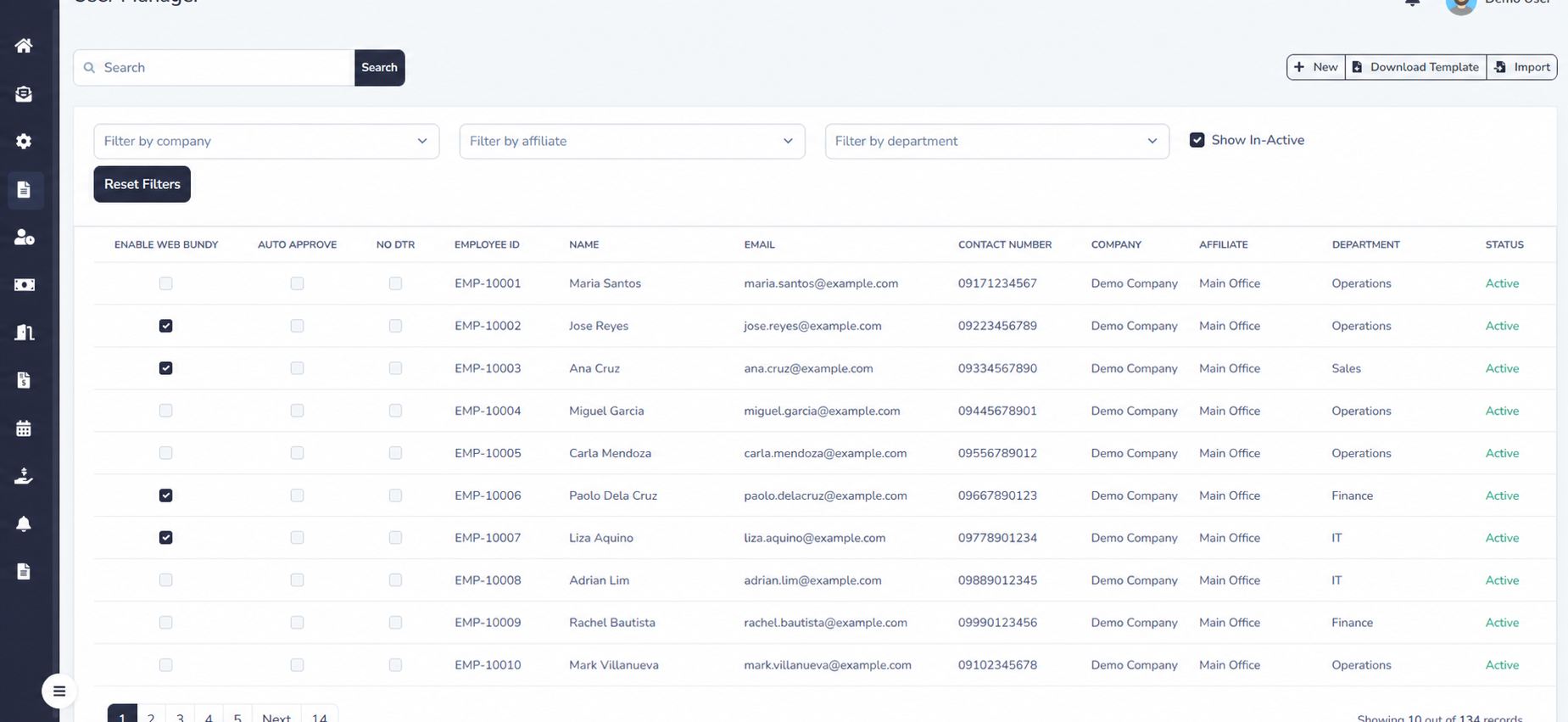1568x722 pixels.
Task: Open the hand-holding donate sidebar icon
Action: (24, 476)
